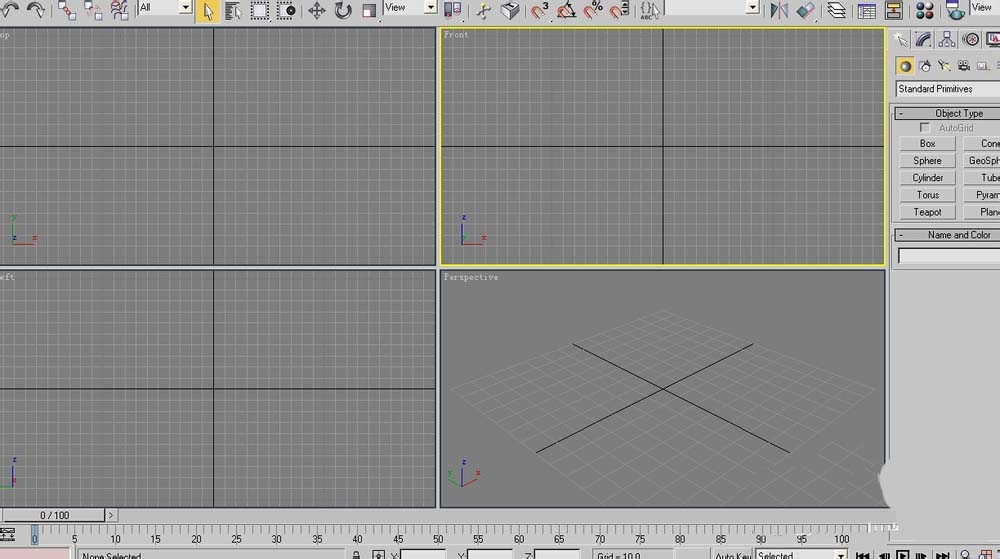Toggle the Percent Snap magnet
The image size is (1000, 559).
pos(593,11)
